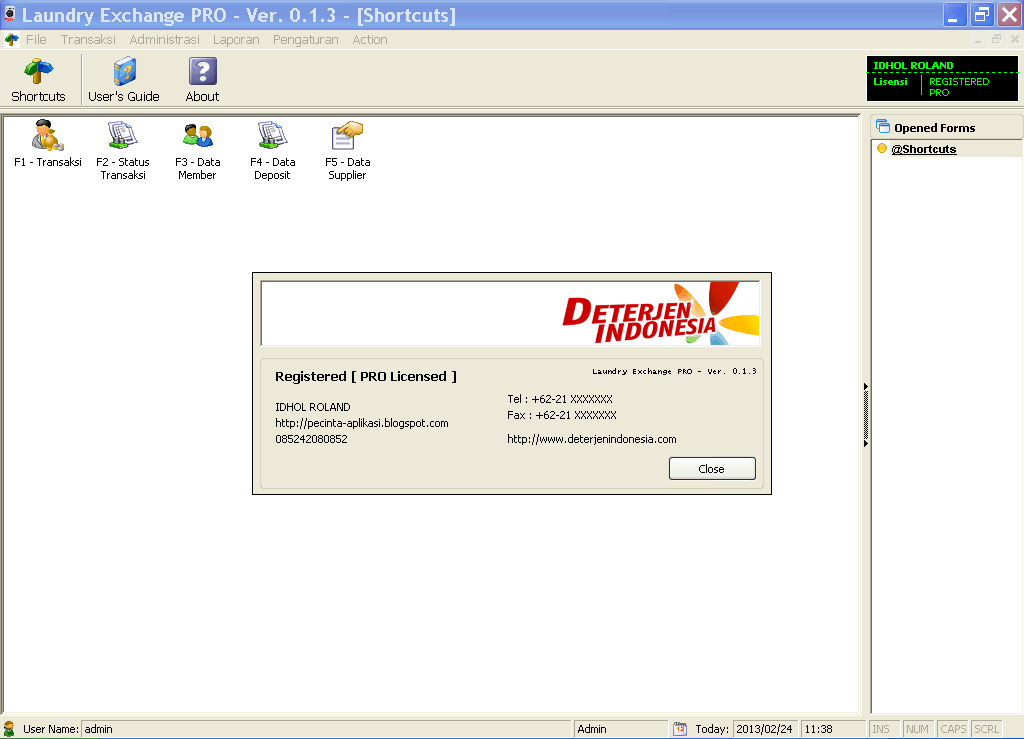Screen dimensions: 1024x739
Task: Click the SCRL indicator
Action: tap(987, 729)
